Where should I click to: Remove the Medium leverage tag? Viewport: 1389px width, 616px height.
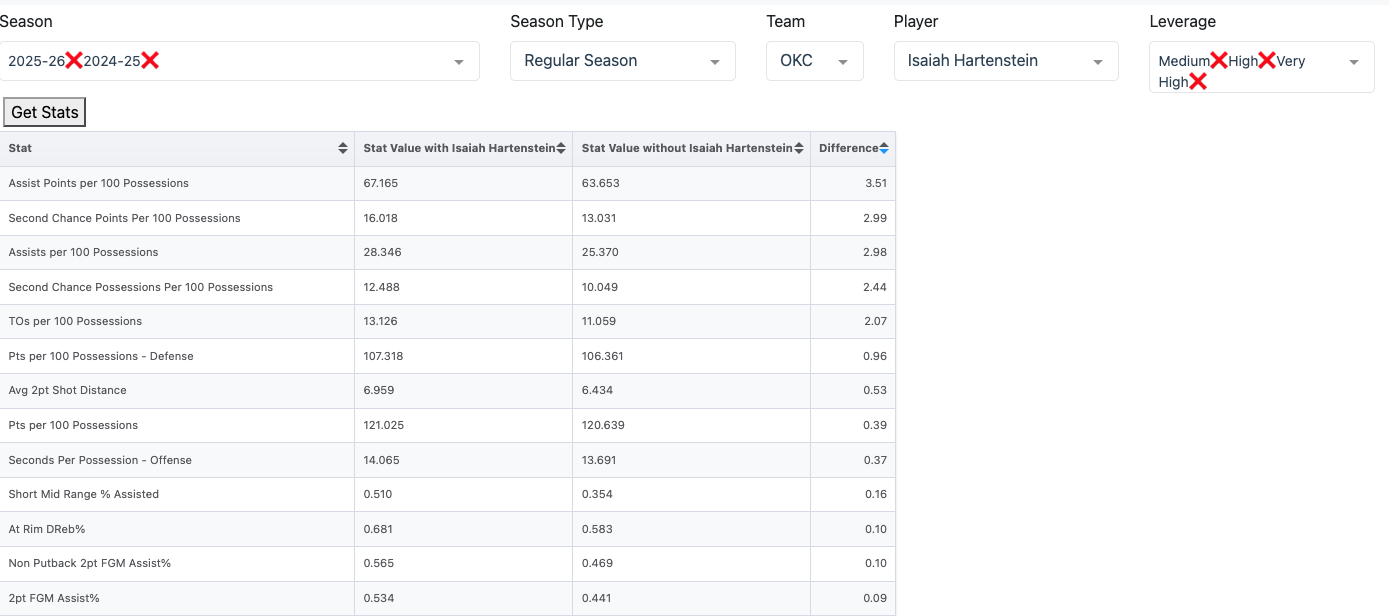coord(1219,61)
